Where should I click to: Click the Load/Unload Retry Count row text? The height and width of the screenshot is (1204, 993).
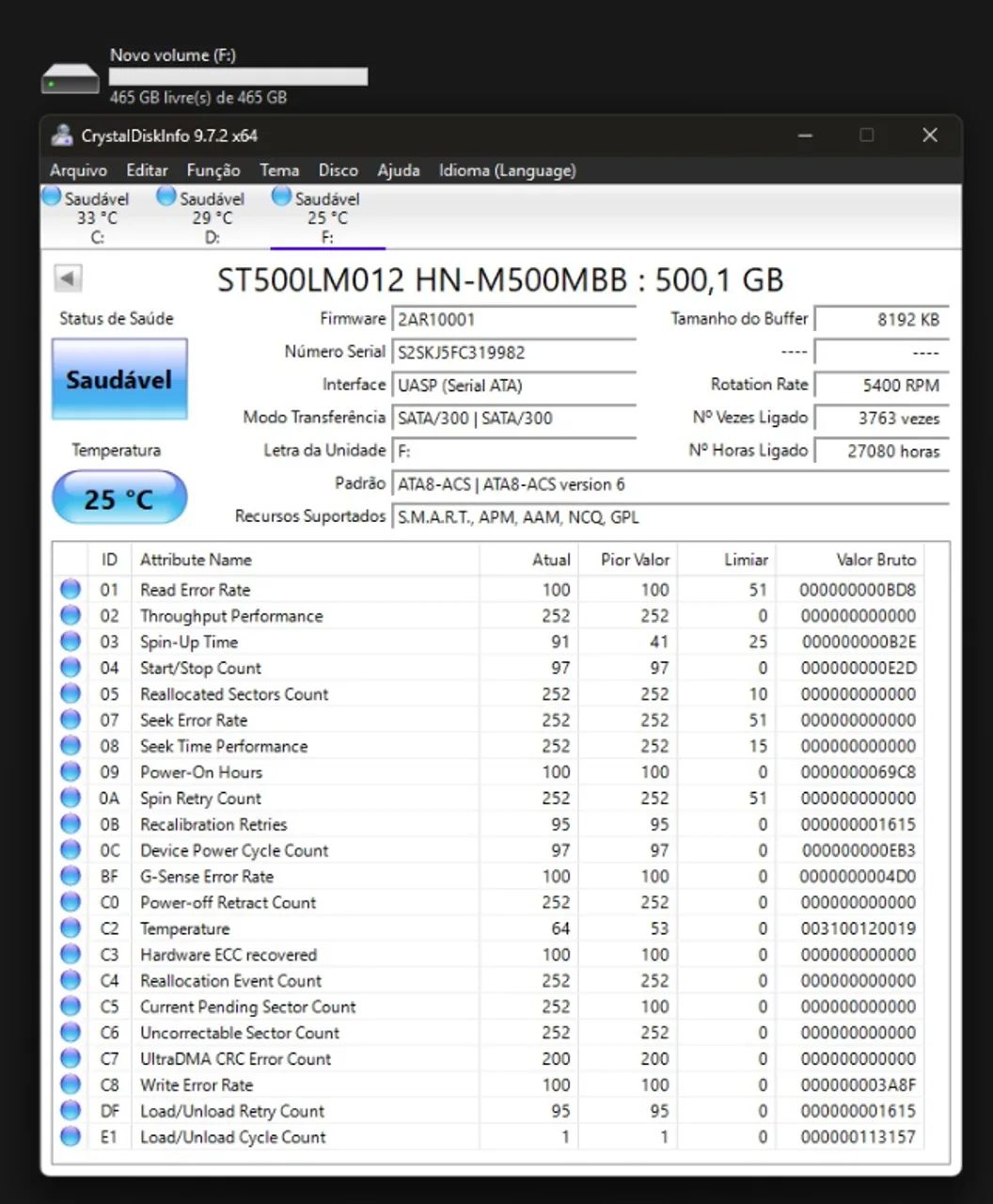[x=232, y=1110]
